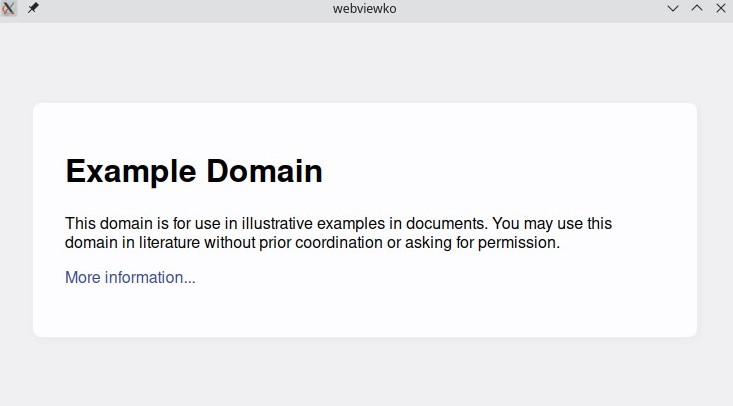This screenshot has height=406, width=733.
Task: Pin window with the pushpin icon
Action: click(33, 8)
